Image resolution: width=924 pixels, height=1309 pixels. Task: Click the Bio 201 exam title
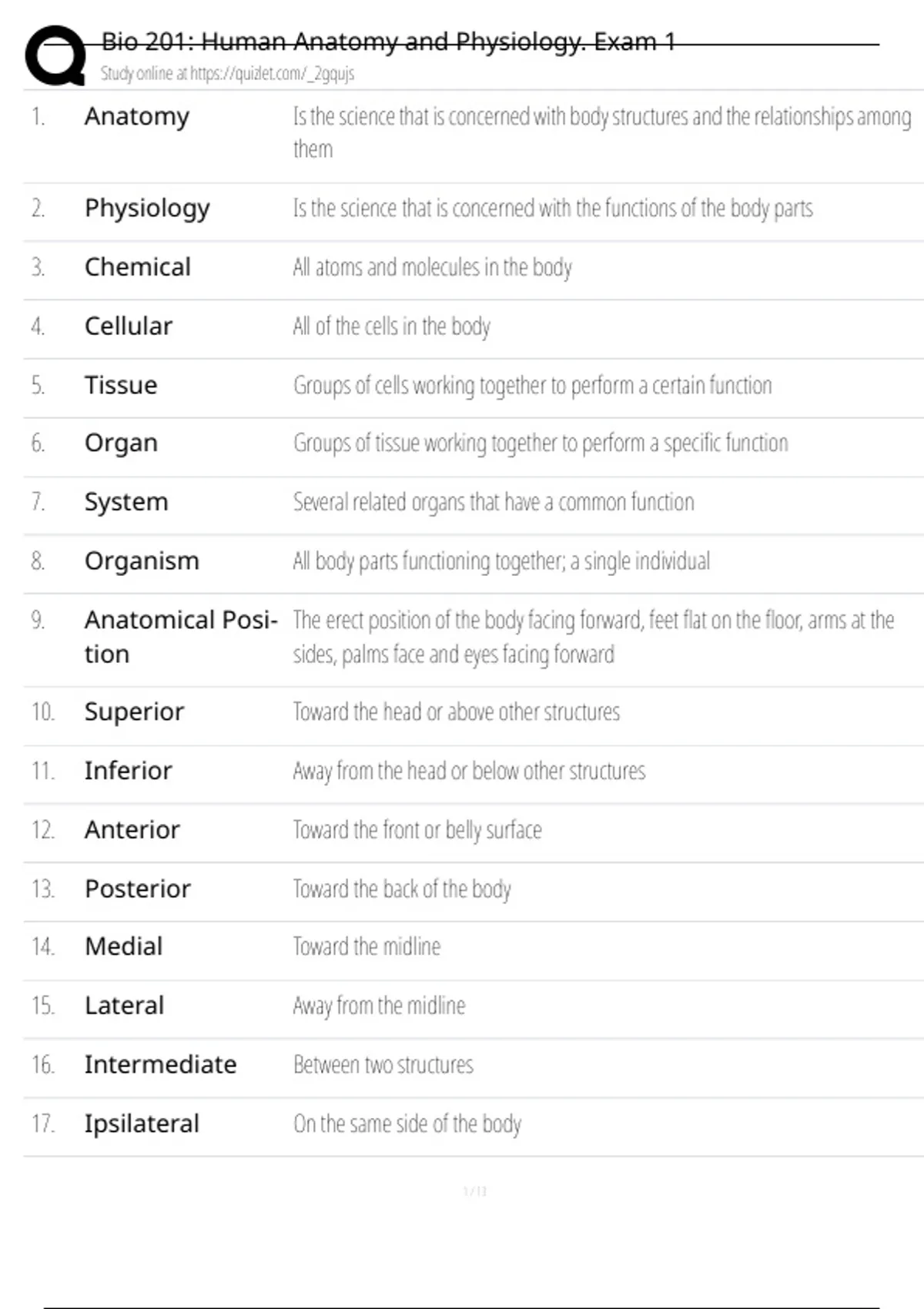388,42
